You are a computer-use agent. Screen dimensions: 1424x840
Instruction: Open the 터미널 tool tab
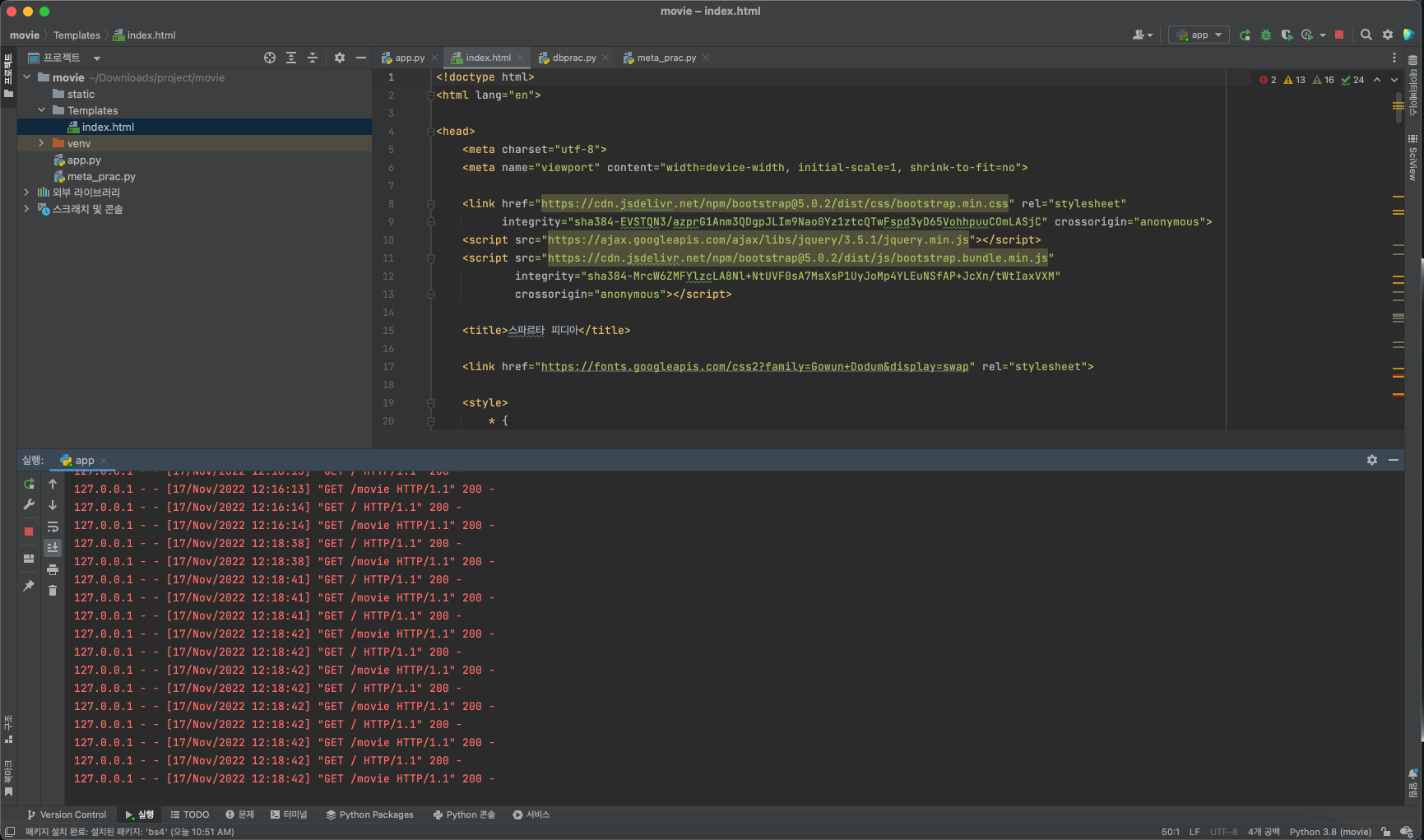289,814
